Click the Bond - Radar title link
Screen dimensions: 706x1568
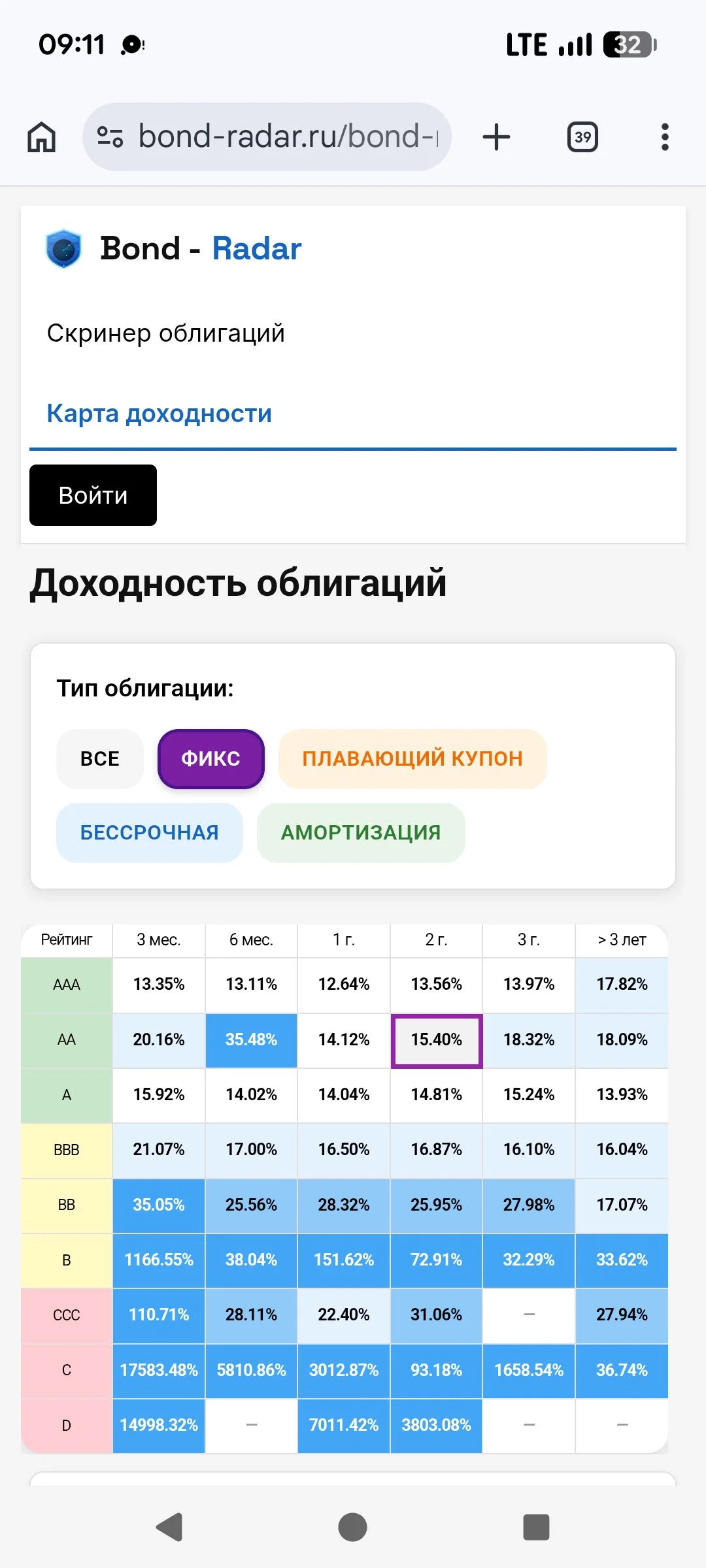(x=201, y=248)
